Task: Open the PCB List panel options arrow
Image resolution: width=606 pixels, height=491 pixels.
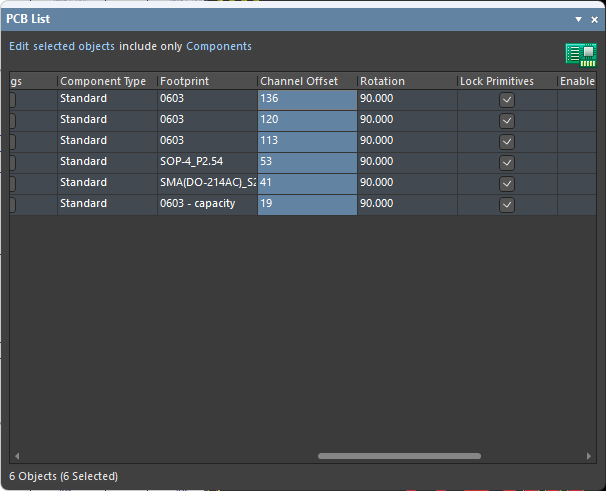Action: tap(578, 19)
